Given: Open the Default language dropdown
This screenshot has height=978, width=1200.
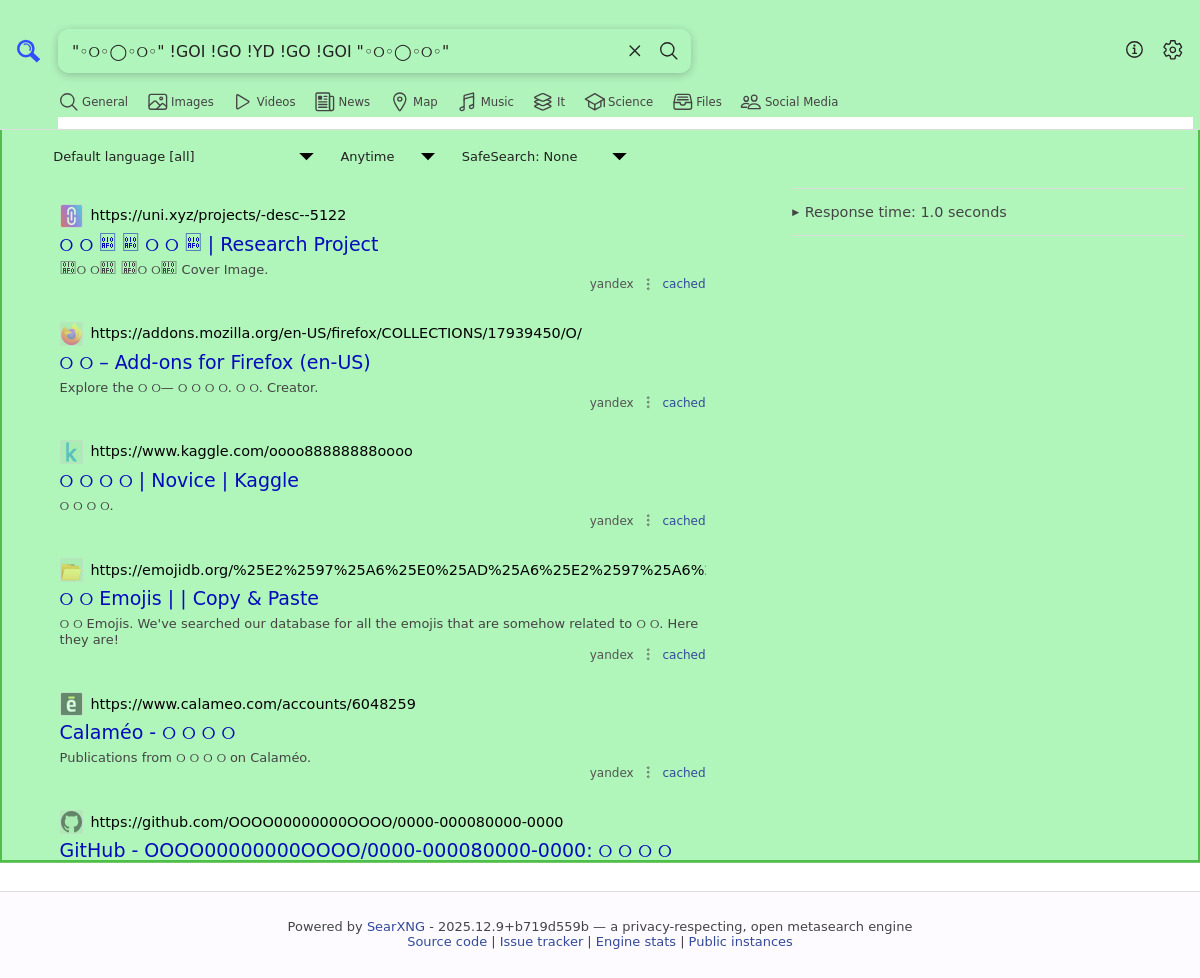Looking at the screenshot, I should 183,157.
